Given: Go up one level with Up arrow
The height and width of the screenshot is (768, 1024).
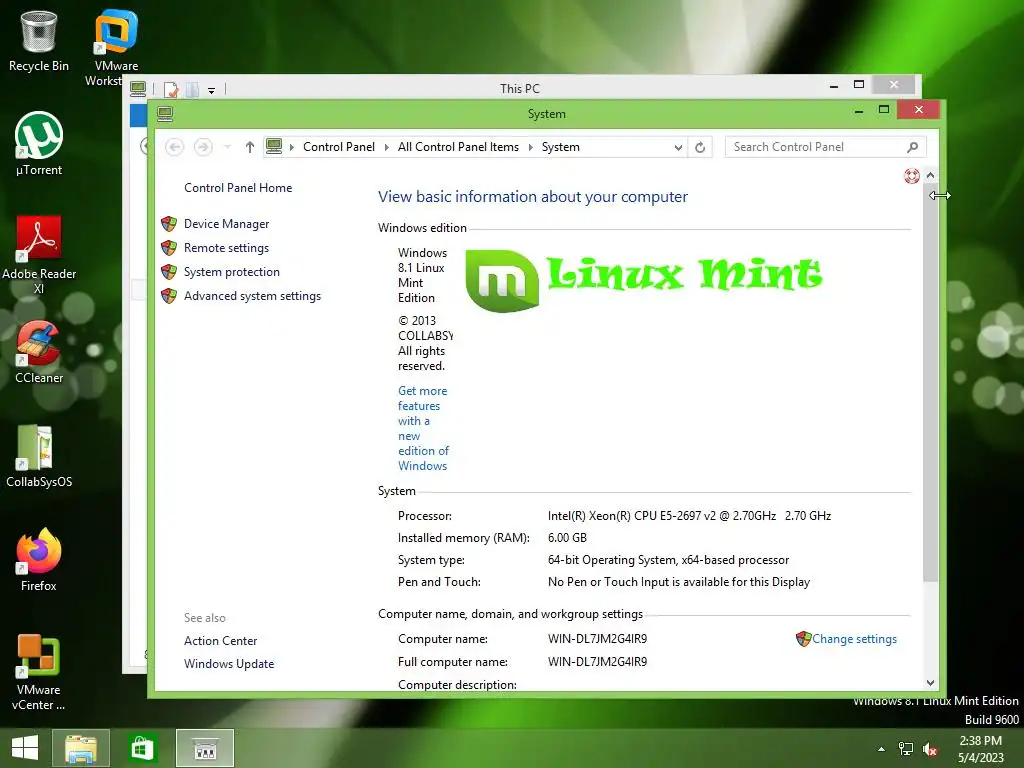Looking at the screenshot, I should pyautogui.click(x=249, y=147).
